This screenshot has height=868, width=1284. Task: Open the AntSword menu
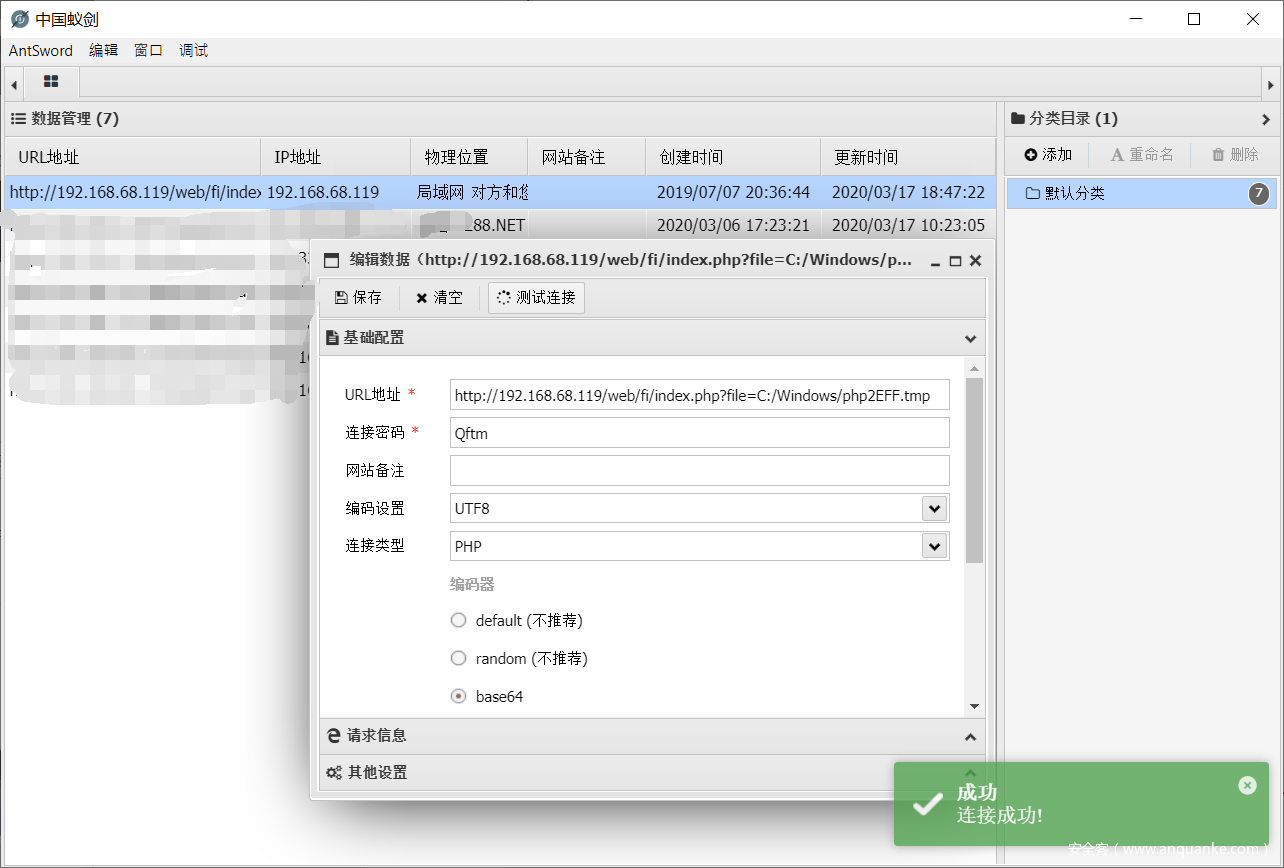41,50
